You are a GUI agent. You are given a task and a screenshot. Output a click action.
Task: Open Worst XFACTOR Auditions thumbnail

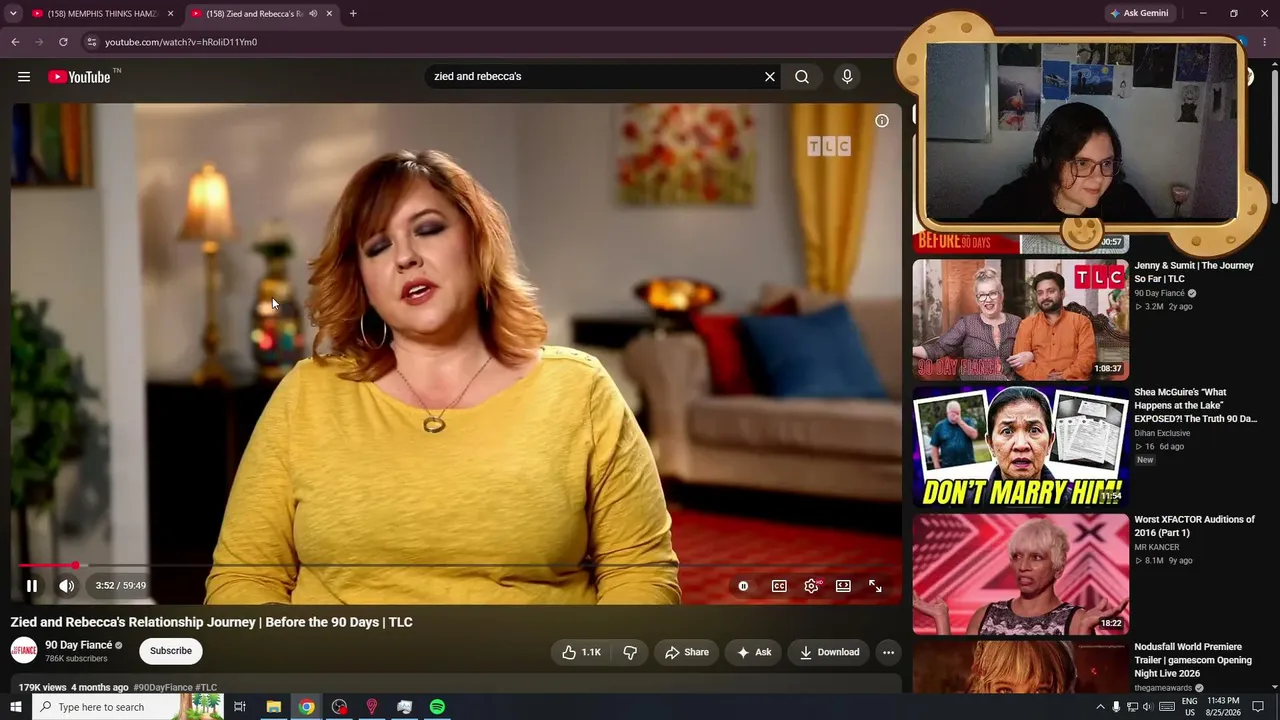(x=1020, y=574)
